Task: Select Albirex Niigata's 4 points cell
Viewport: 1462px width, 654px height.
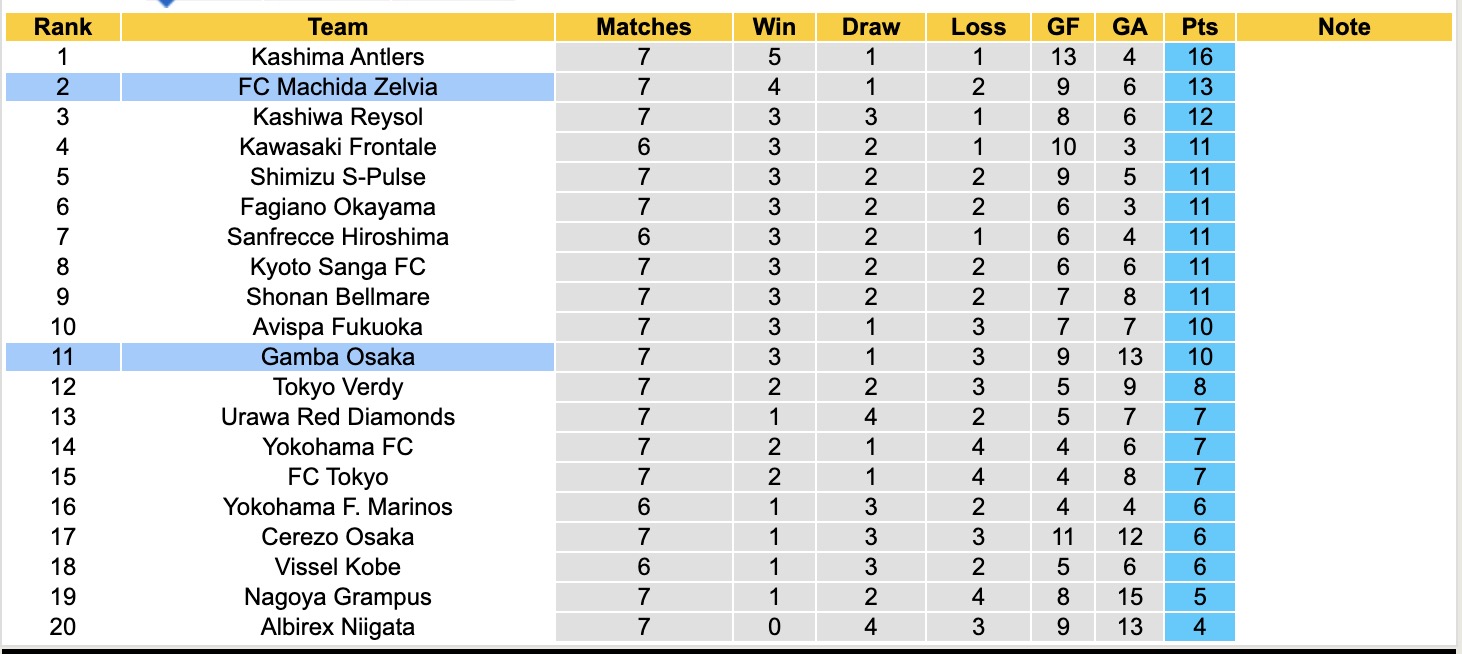Action: (x=1200, y=627)
